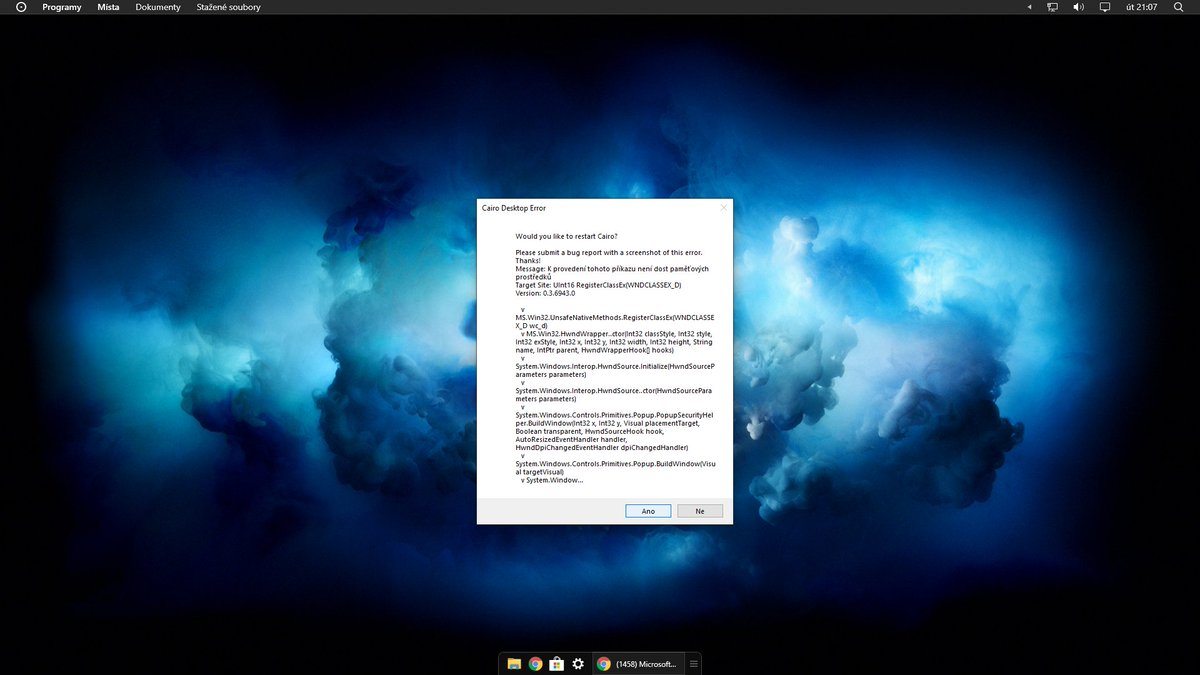
Task: Click the "Would you like to restart Cairo?" text
Action: [567, 236]
